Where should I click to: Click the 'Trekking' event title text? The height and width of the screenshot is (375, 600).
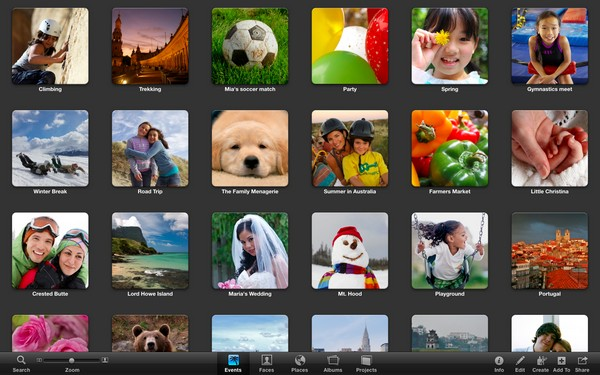click(150, 89)
